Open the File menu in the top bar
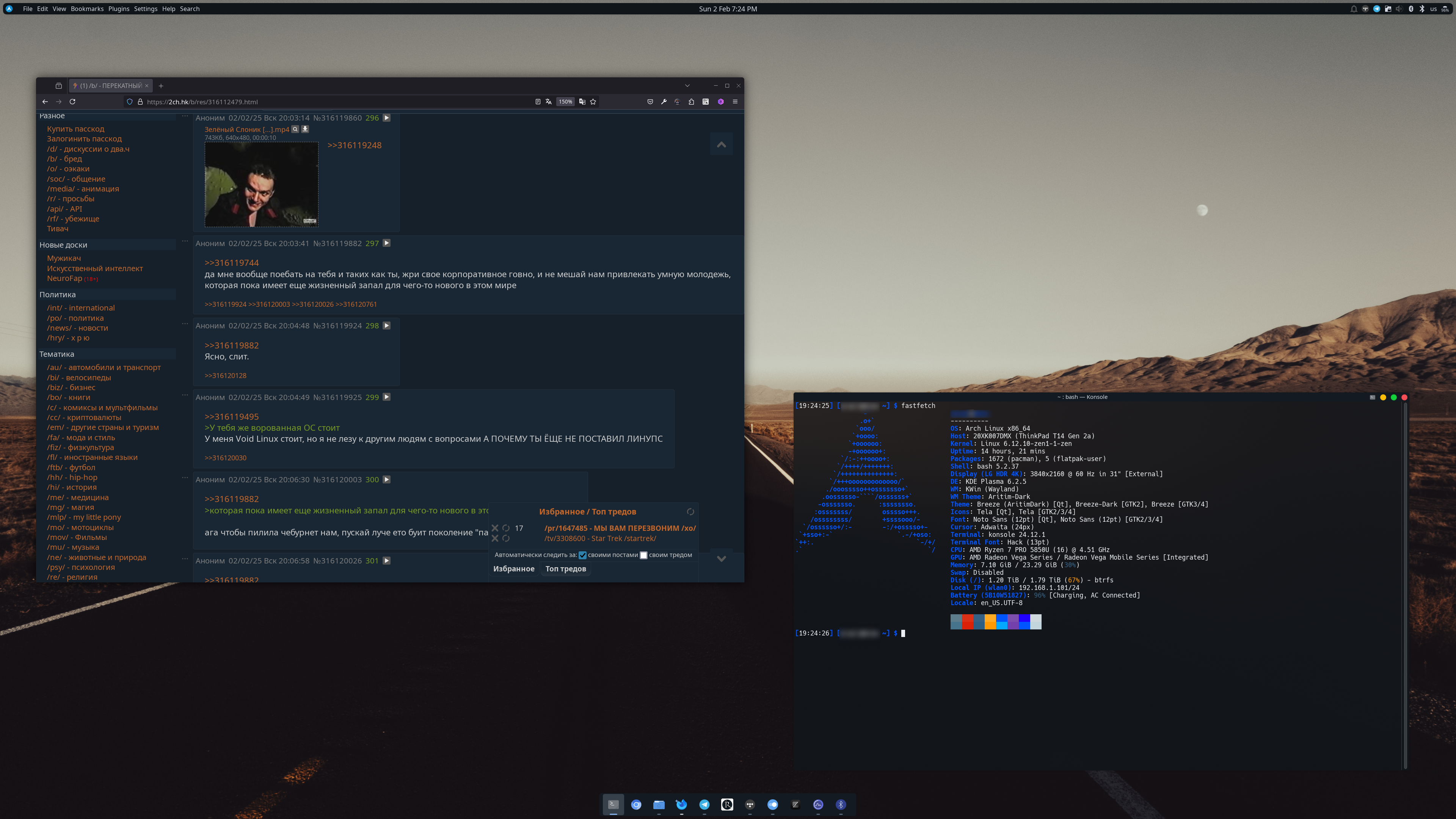Screen dimensions: 1456x819 (x=28, y=8)
